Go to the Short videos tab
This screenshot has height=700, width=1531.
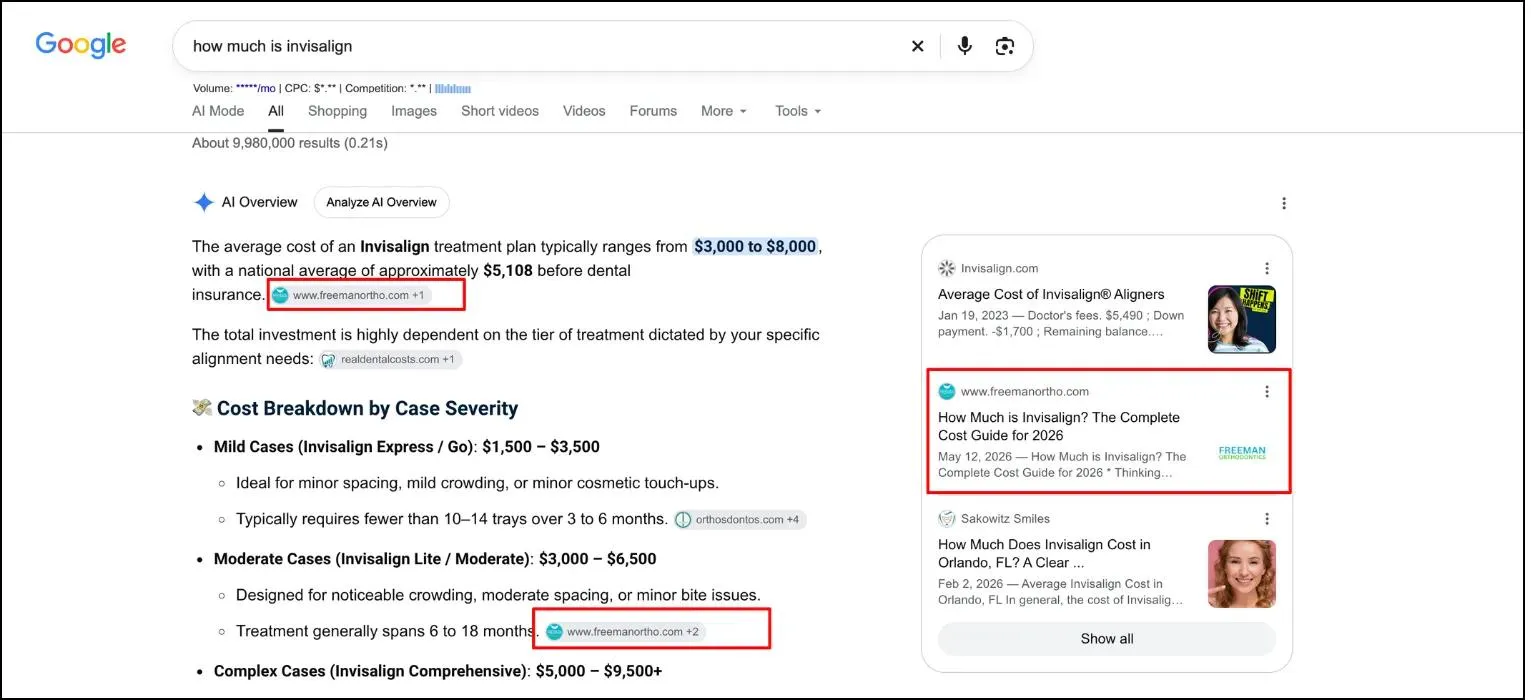point(500,111)
